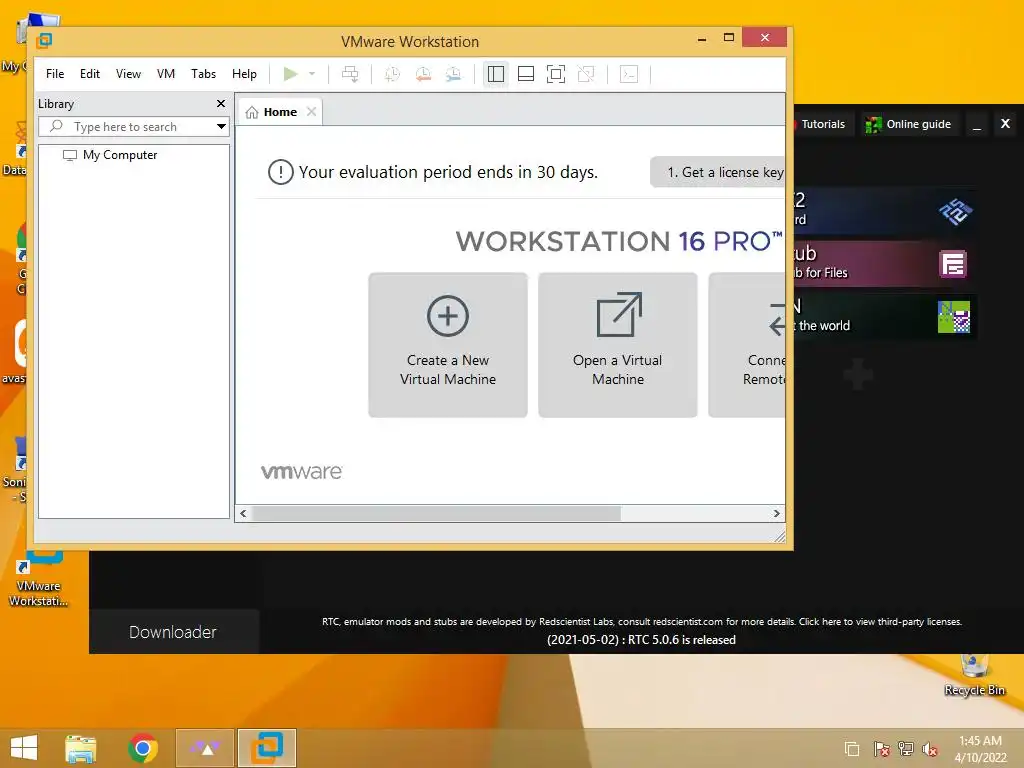Image resolution: width=1024 pixels, height=768 pixels.
Task: Open the Tabs menu
Action: click(203, 74)
